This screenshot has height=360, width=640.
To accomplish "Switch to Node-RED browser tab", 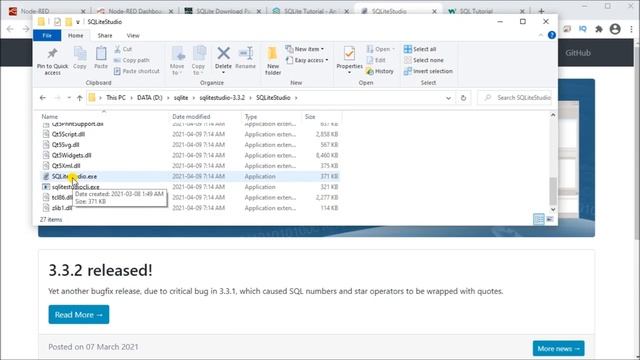I will pyautogui.click(x=46, y=11).
